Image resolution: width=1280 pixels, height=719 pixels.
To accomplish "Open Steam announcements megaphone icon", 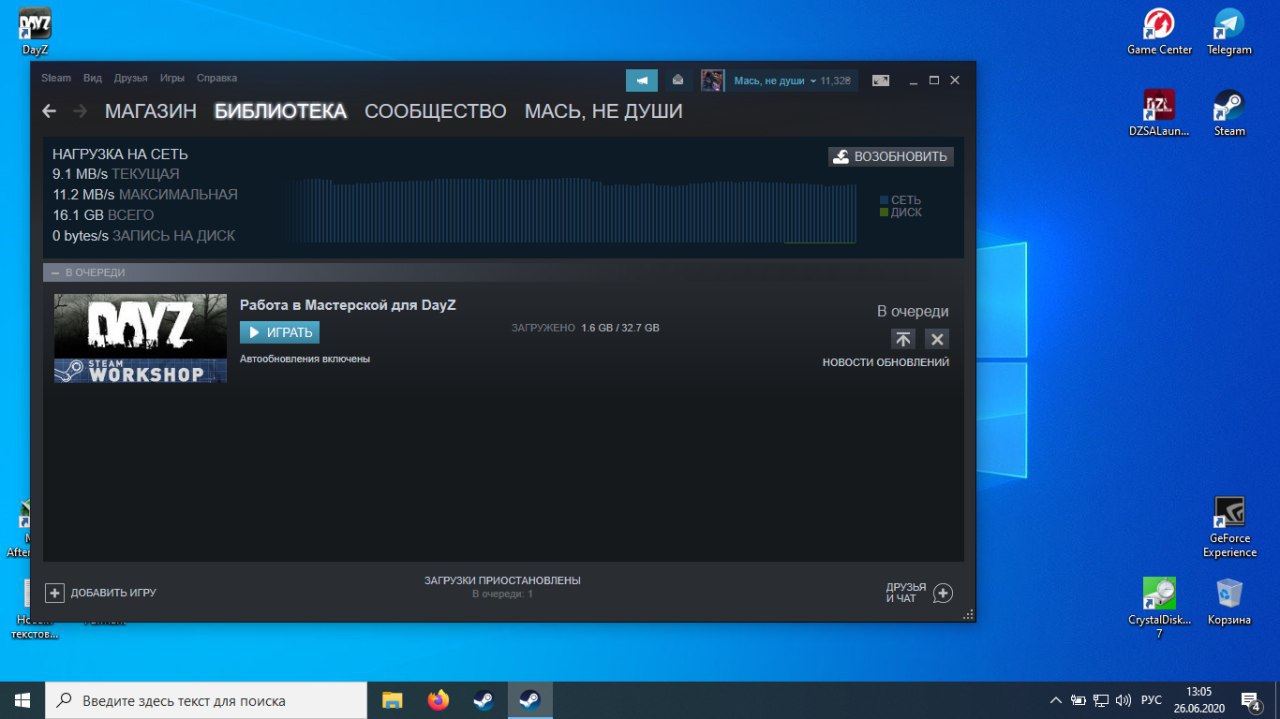I will [642, 80].
